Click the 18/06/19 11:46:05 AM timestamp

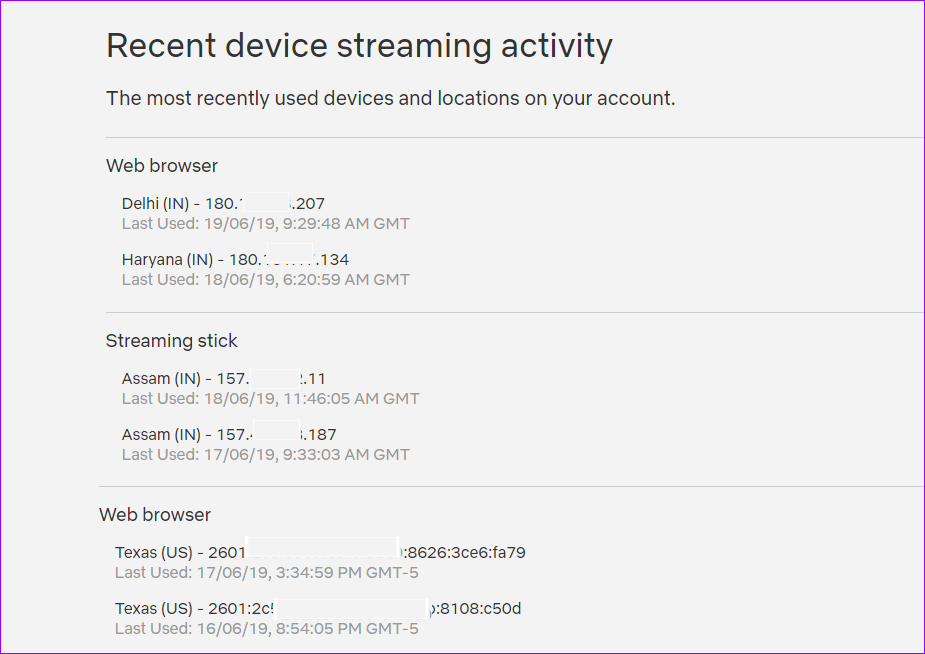click(270, 399)
